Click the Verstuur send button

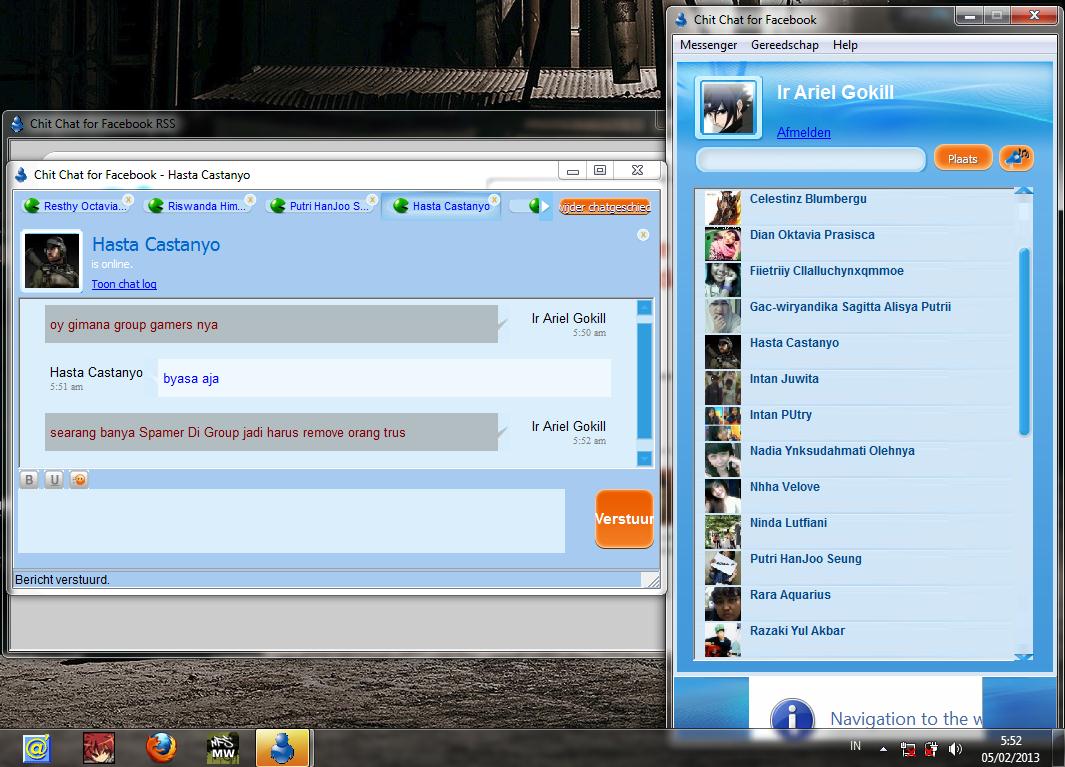coord(624,519)
